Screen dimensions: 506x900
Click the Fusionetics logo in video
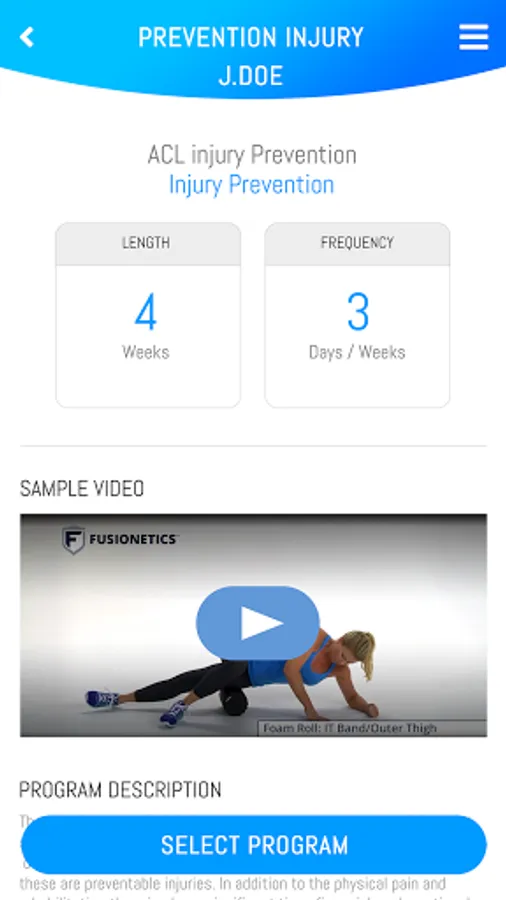click(120, 540)
